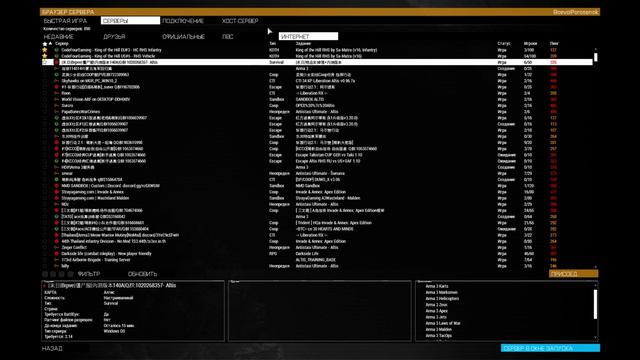
Task: Click the server list vertical scrollbar thumb
Action: coord(596,57)
